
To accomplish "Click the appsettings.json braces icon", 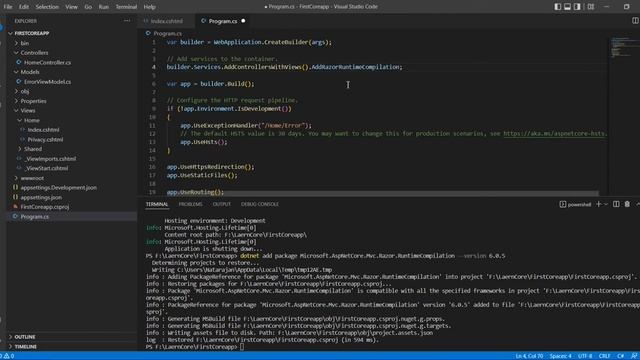I will pos(15,197).
